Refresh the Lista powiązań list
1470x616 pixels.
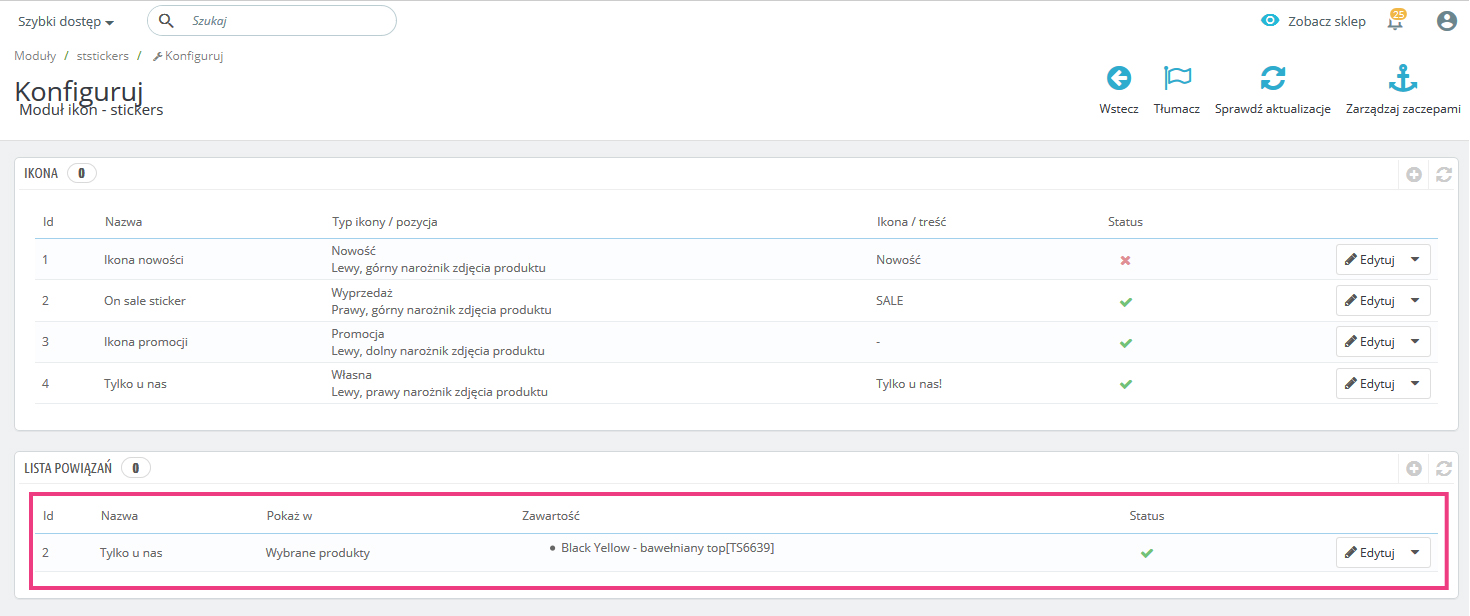tap(1443, 468)
